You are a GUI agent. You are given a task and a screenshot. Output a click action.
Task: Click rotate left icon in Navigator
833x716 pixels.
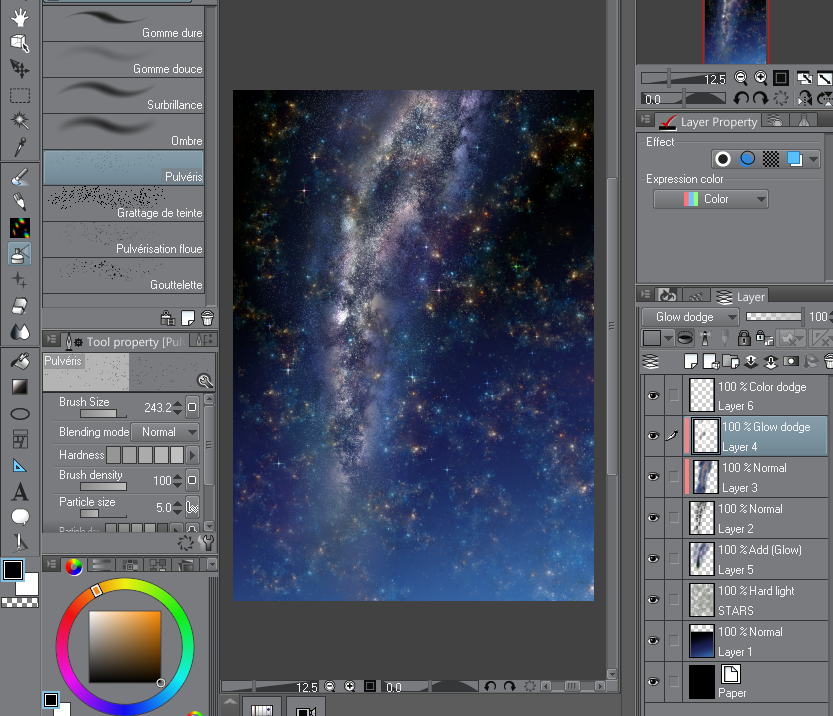pos(741,98)
